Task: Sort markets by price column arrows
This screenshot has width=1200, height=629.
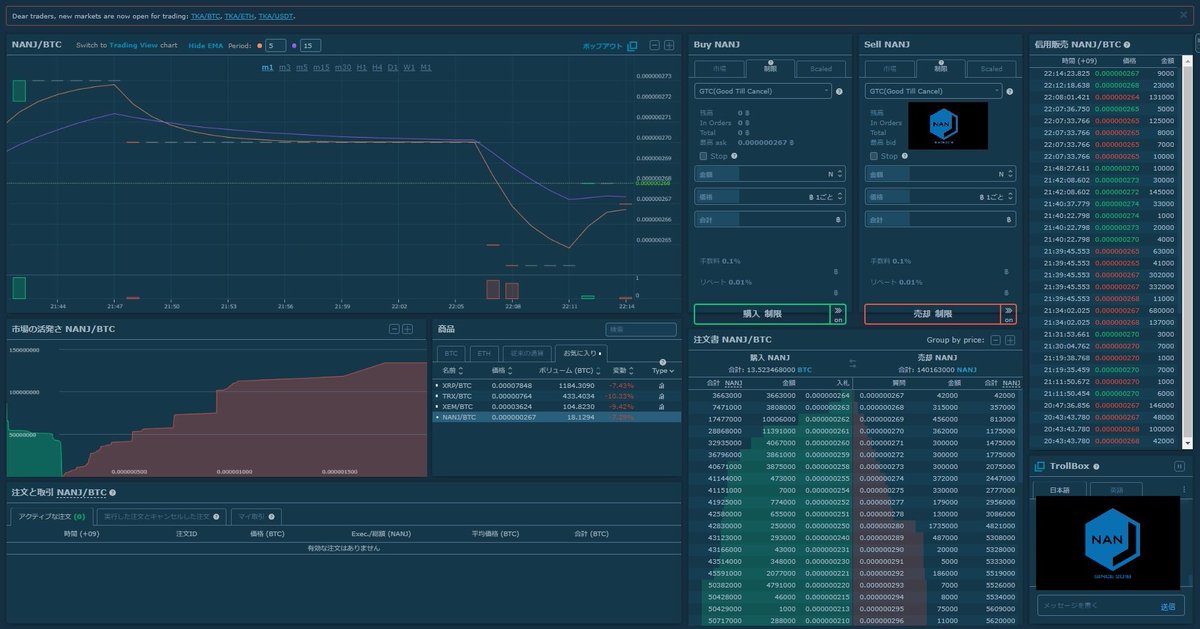Action: pos(511,371)
